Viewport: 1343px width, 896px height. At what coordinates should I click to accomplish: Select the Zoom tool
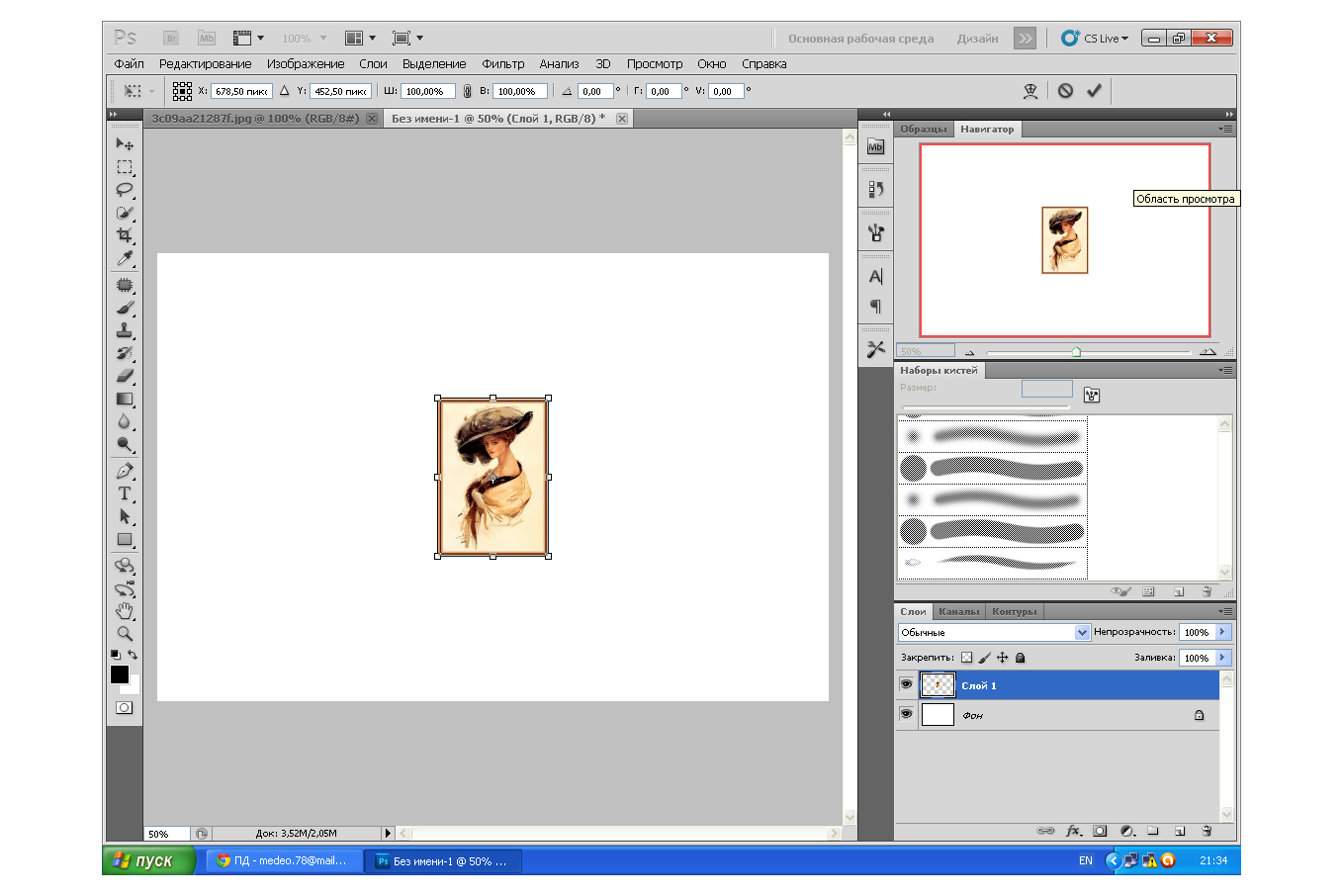[x=125, y=634]
